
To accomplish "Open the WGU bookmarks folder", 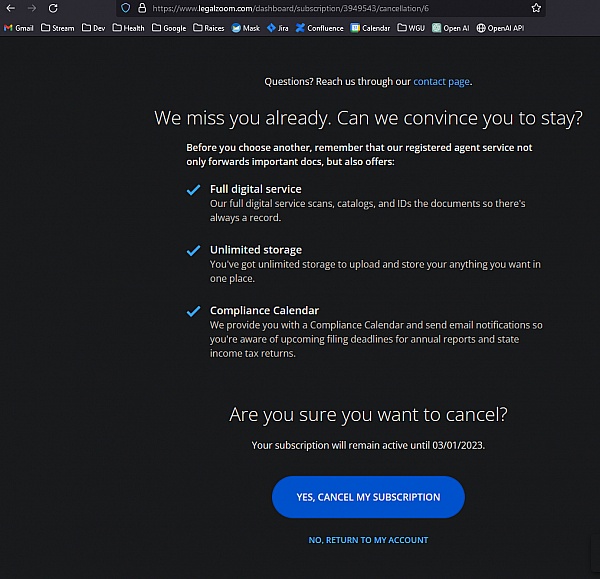I will tap(411, 28).
